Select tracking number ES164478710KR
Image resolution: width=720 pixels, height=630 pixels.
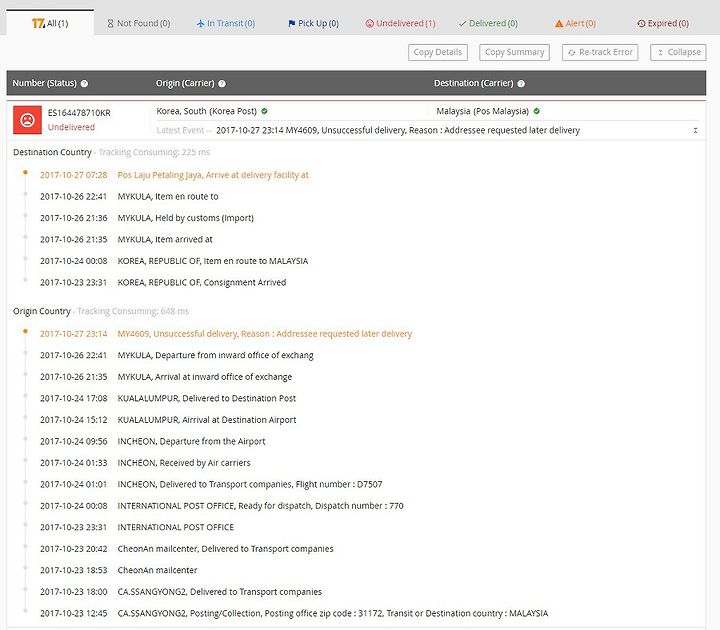[79, 113]
